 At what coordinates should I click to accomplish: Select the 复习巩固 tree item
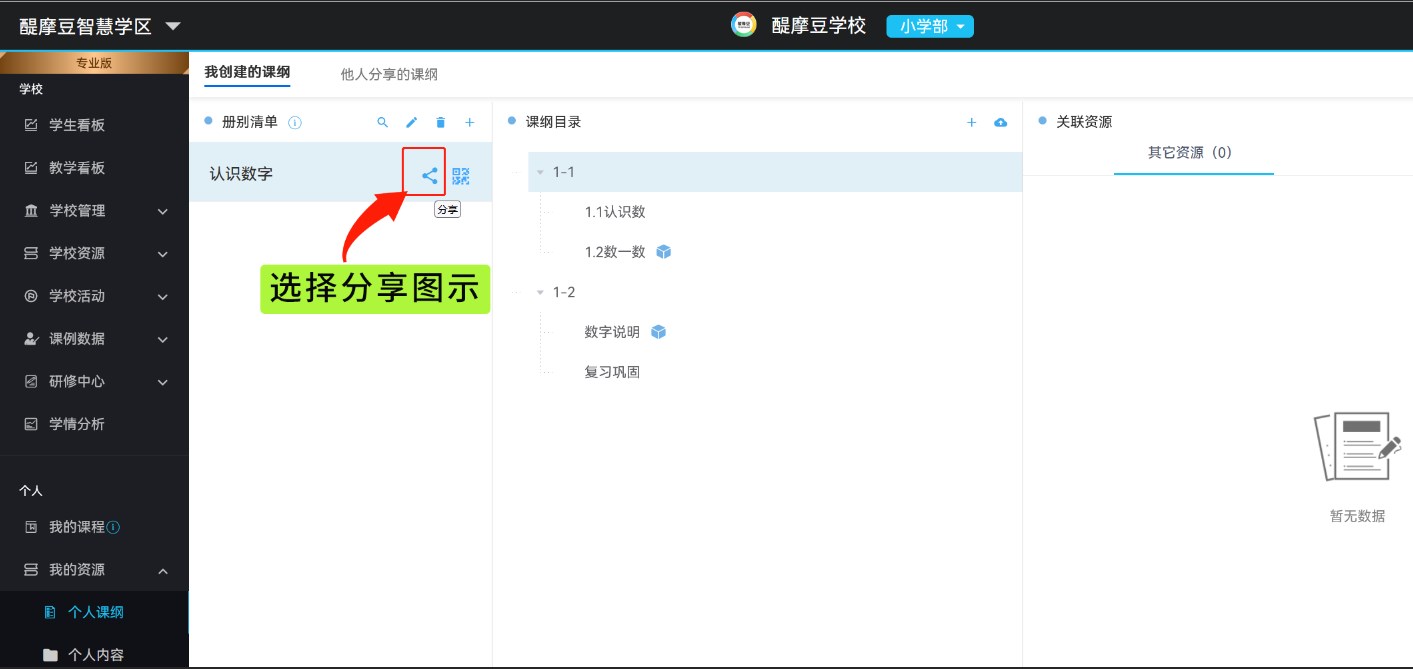(612, 372)
